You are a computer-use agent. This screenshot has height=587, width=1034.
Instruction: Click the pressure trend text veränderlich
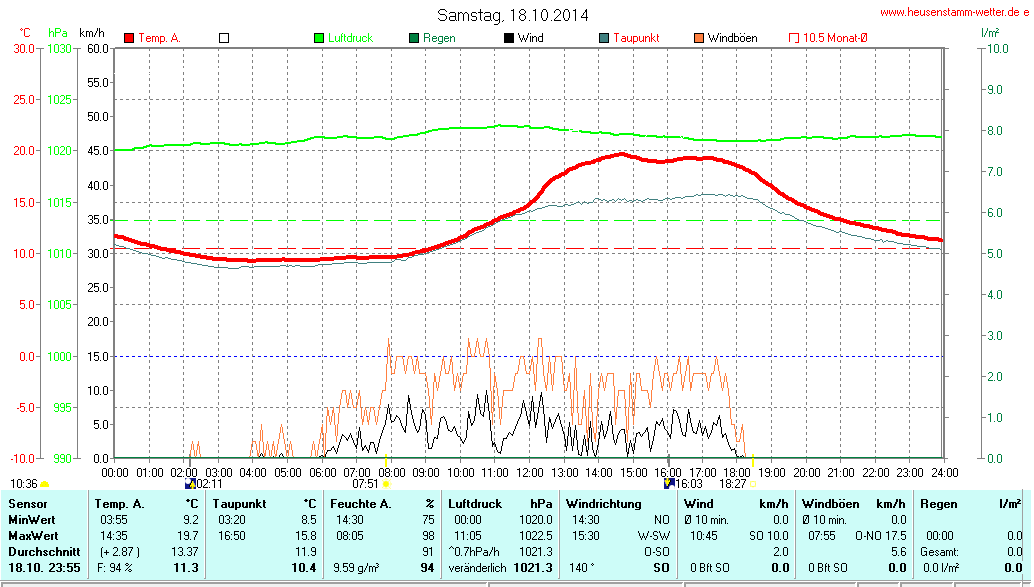477,568
